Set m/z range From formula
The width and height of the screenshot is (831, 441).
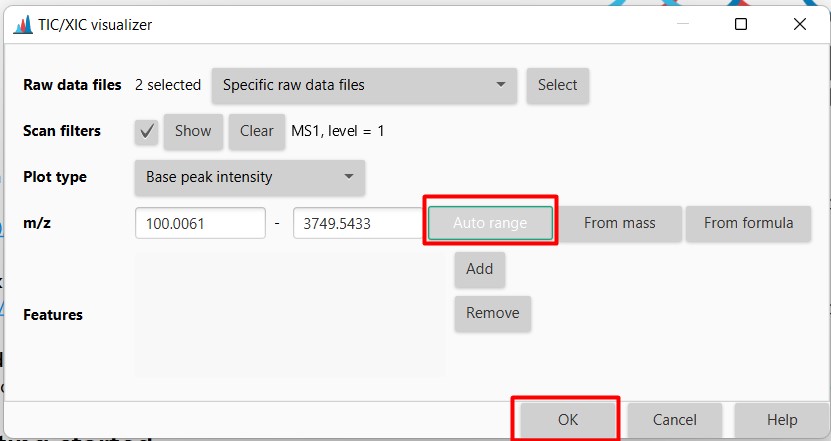coord(748,223)
